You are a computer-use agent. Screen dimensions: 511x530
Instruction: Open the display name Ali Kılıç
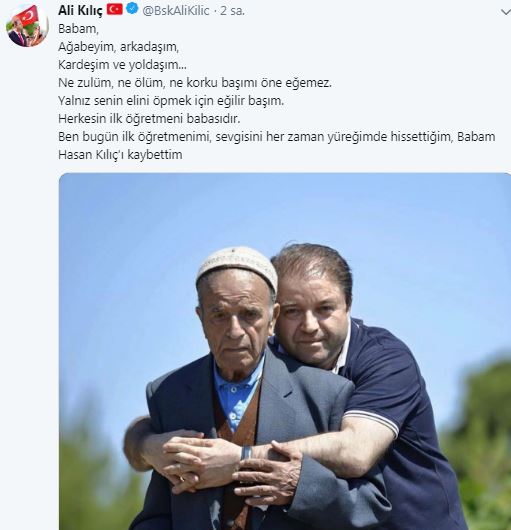click(x=80, y=10)
